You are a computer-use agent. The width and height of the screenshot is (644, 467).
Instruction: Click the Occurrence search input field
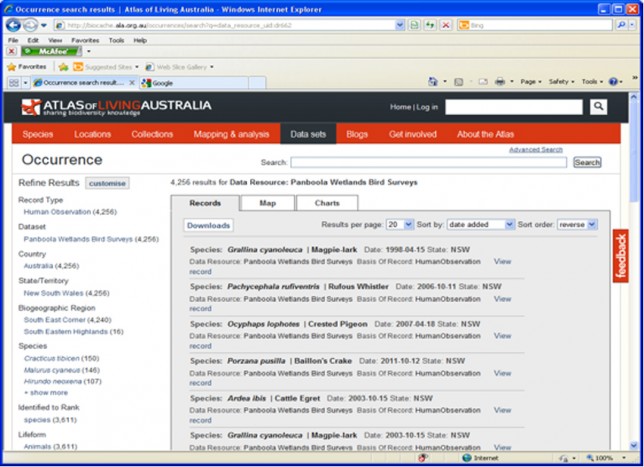[428, 162]
